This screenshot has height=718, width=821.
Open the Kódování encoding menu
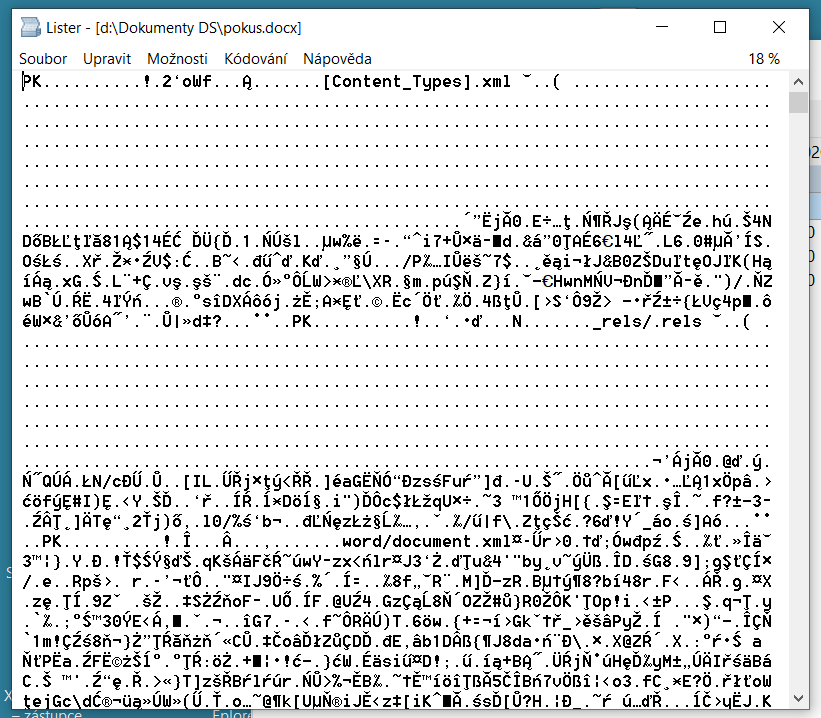pos(255,59)
